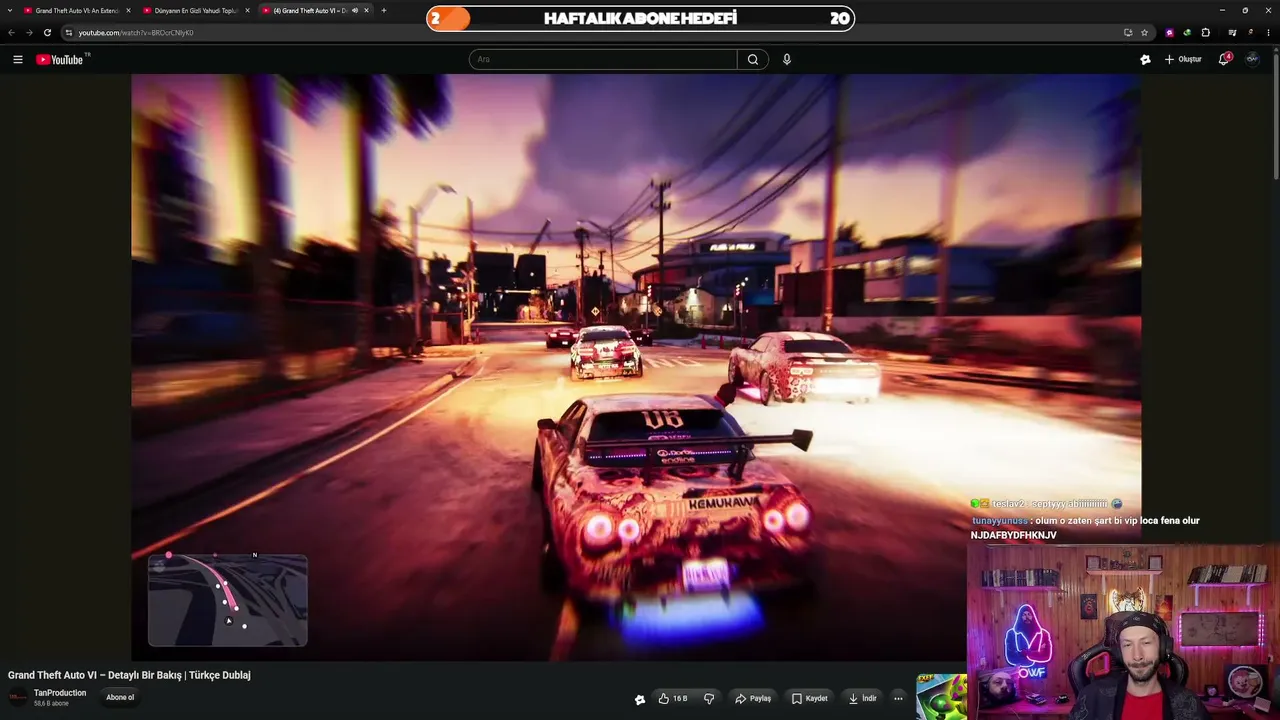This screenshot has height=720, width=1280.
Task: Open a new browser tab
Action: tap(384, 11)
